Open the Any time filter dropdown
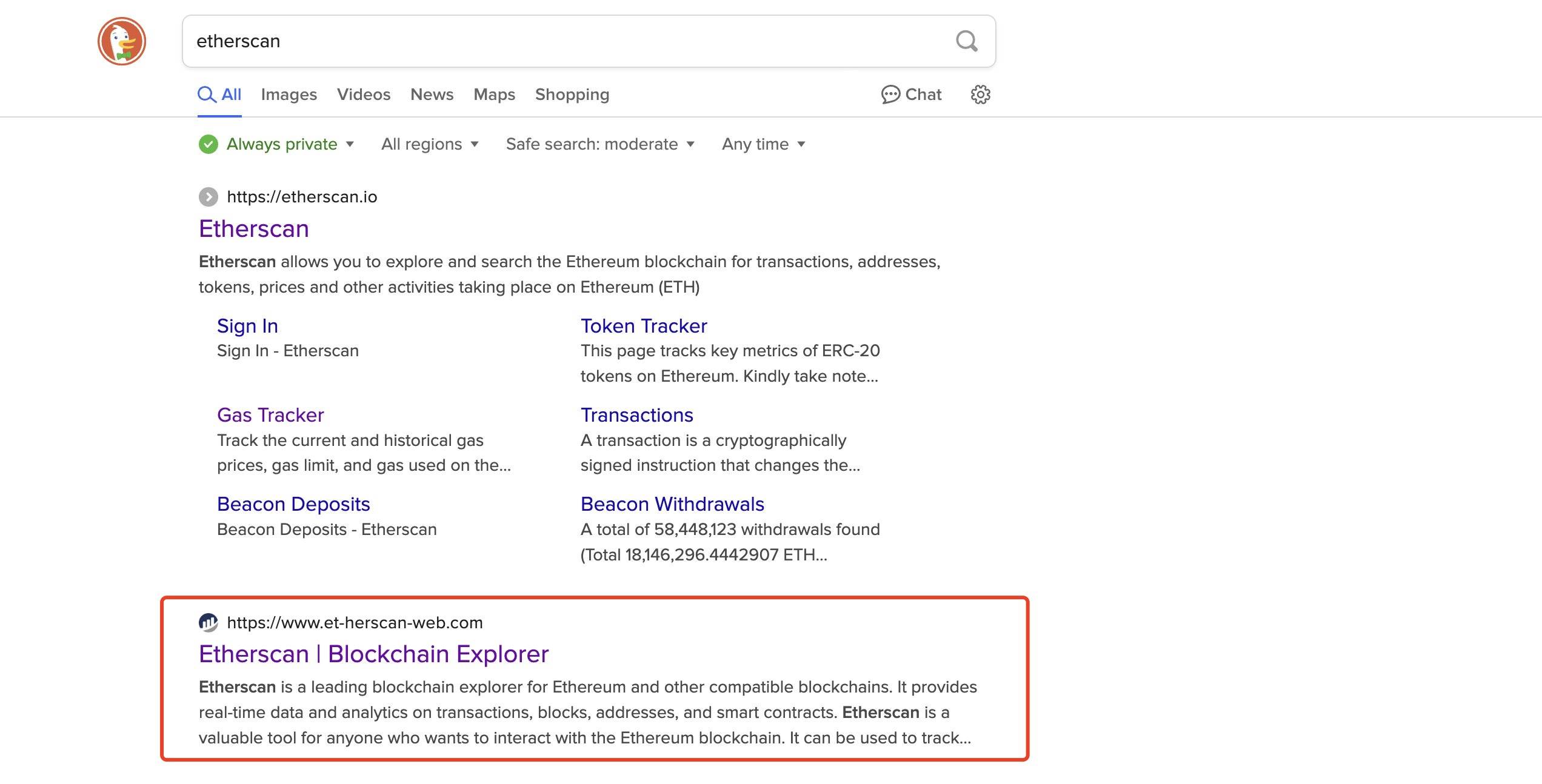Screen dimensions: 1542x784 761,144
